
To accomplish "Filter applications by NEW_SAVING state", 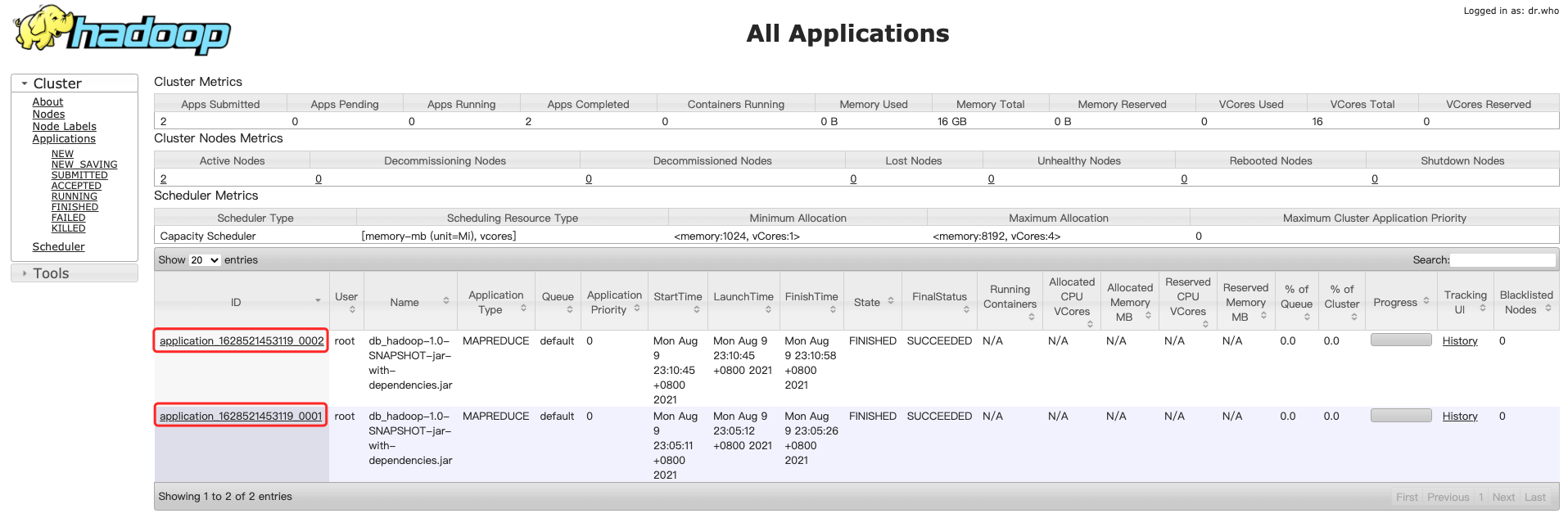I will pos(84,164).
